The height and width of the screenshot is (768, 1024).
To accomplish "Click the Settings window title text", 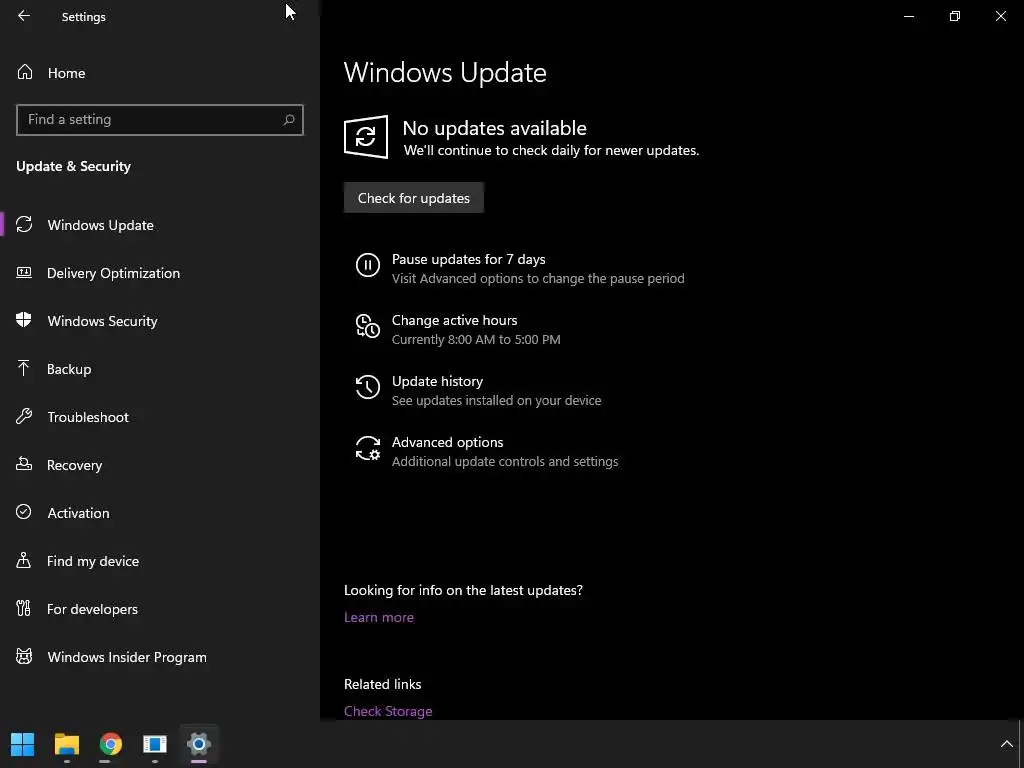I will pyautogui.click(x=84, y=17).
